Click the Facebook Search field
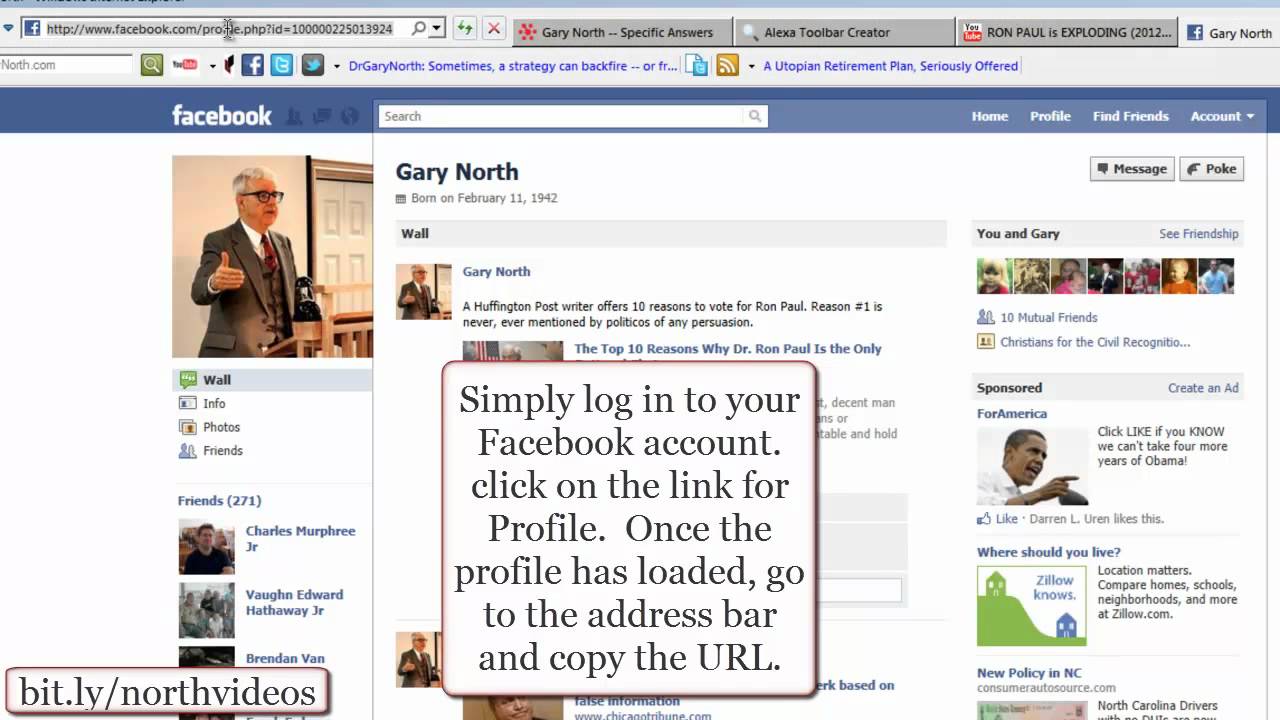1280x720 pixels. [561, 116]
